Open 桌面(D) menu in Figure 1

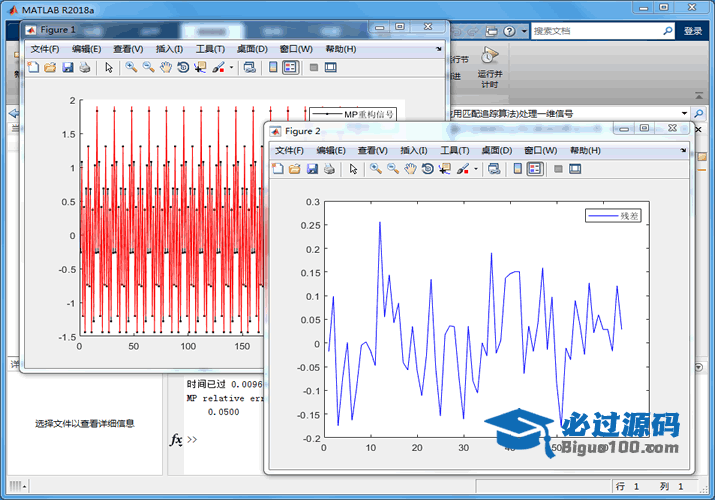pyautogui.click(x=252, y=49)
